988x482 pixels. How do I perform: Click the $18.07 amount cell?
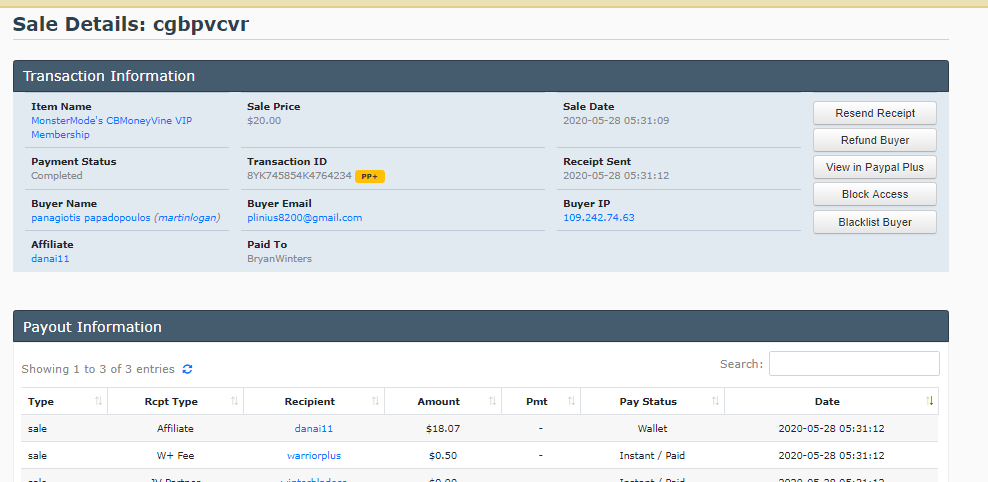[x=443, y=428]
